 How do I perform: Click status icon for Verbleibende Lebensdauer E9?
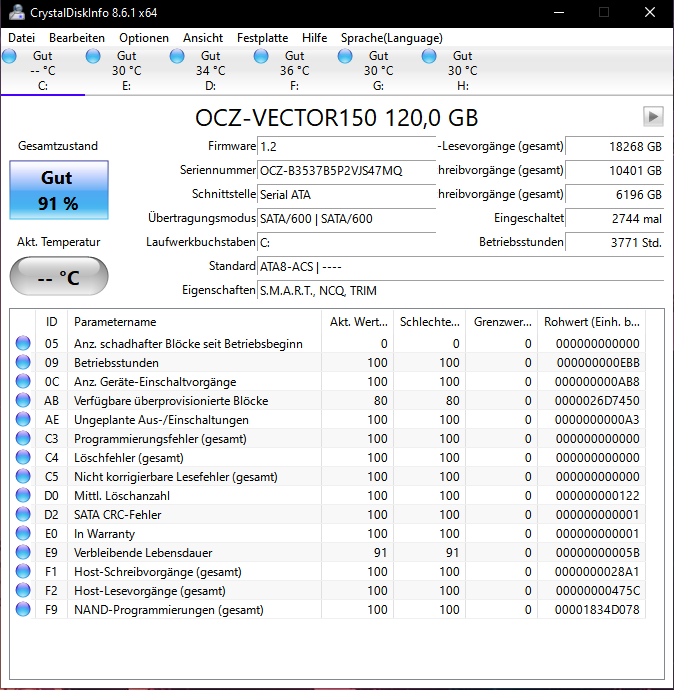23,552
